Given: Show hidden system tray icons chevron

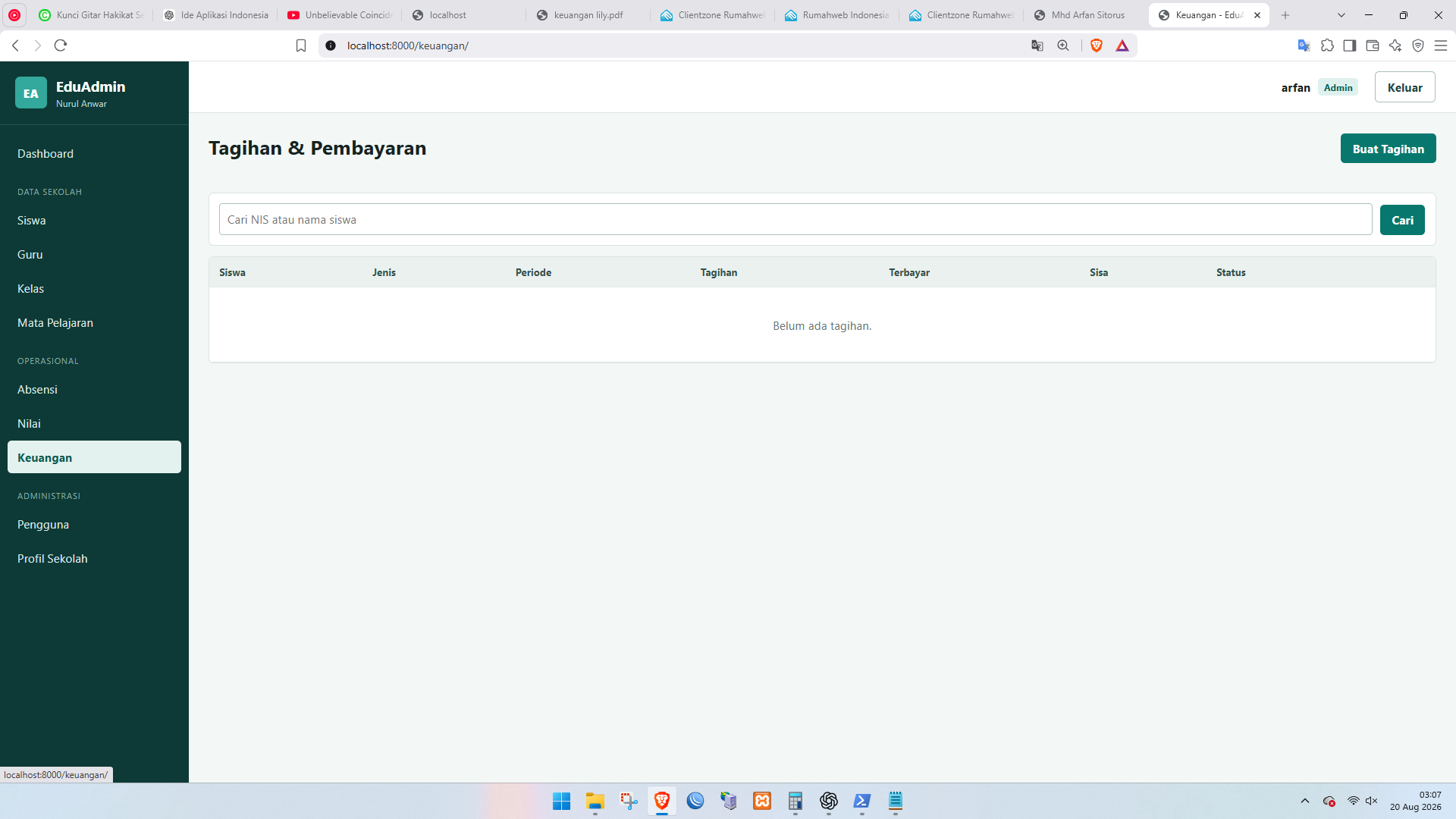Looking at the screenshot, I should point(1305,801).
